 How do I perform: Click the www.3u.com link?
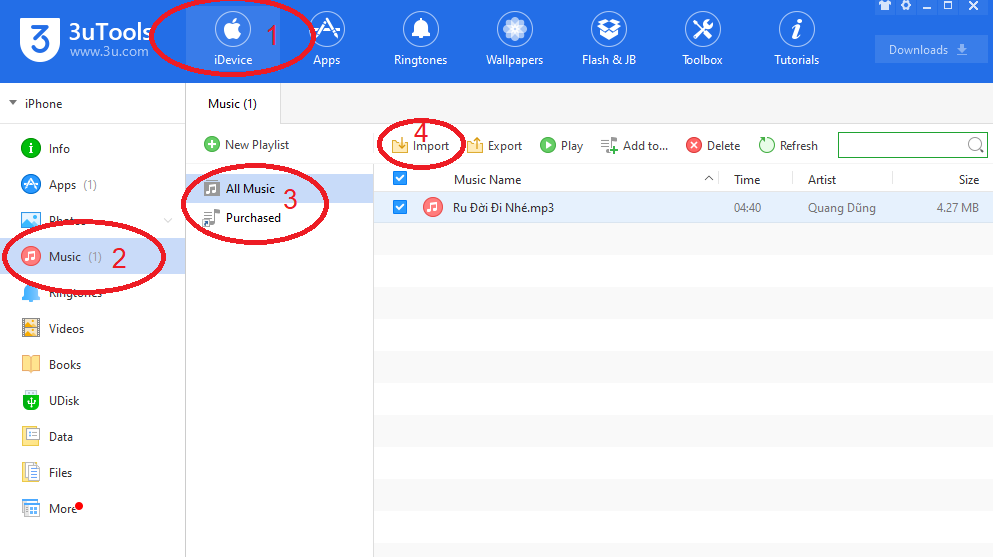[109, 52]
